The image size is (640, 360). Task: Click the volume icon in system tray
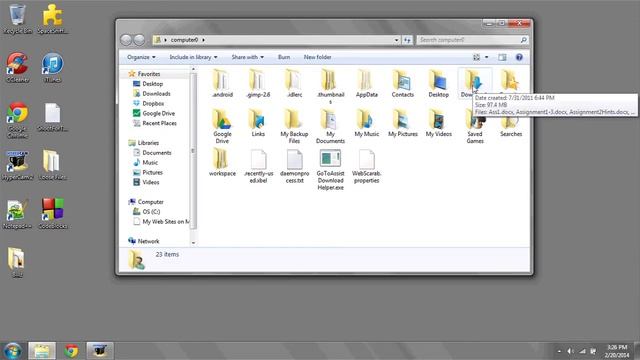(570, 351)
